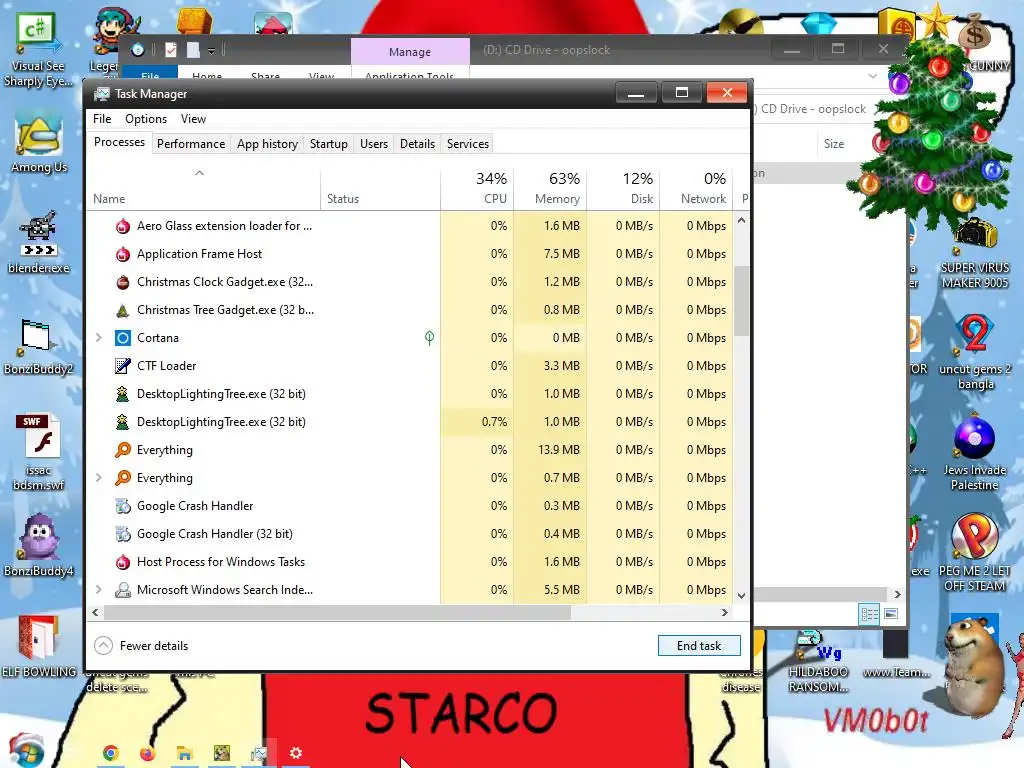The height and width of the screenshot is (768, 1024).
Task: Open File Explorer from the taskbar
Action: (185, 753)
